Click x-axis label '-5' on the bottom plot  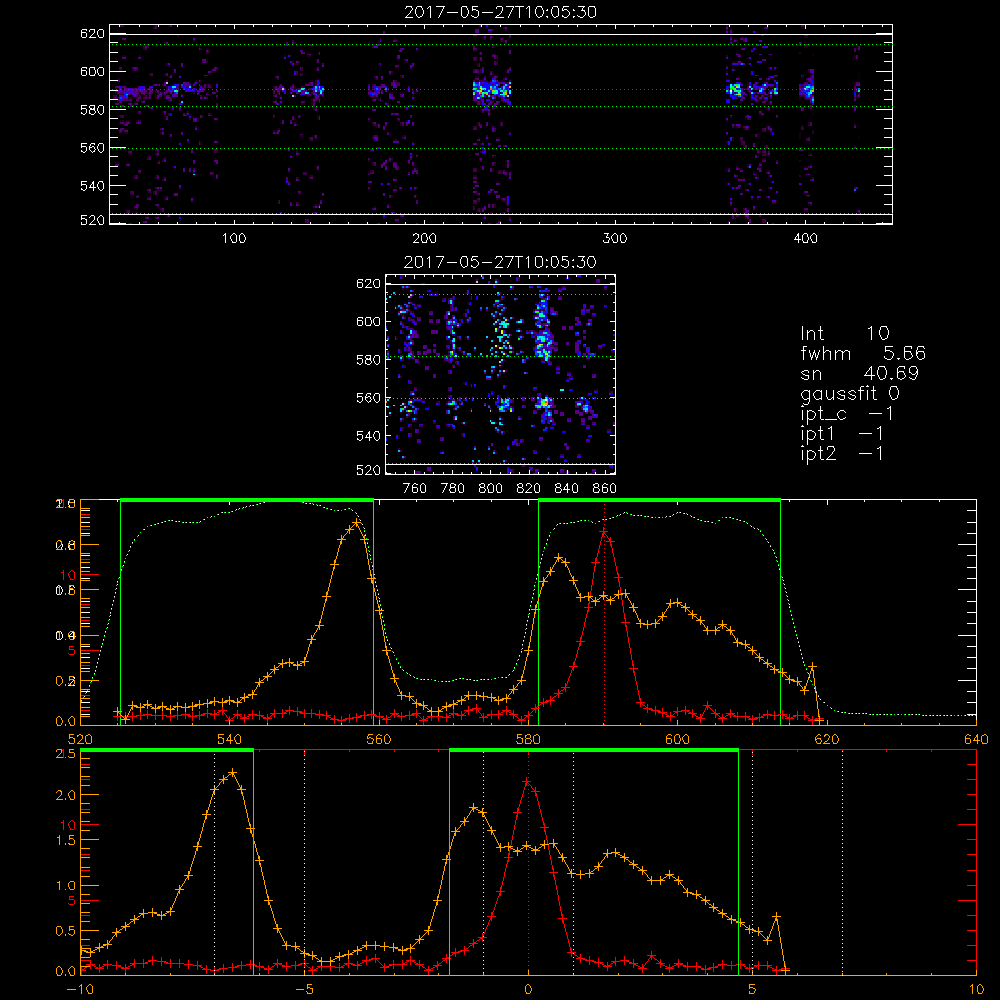click(305, 990)
